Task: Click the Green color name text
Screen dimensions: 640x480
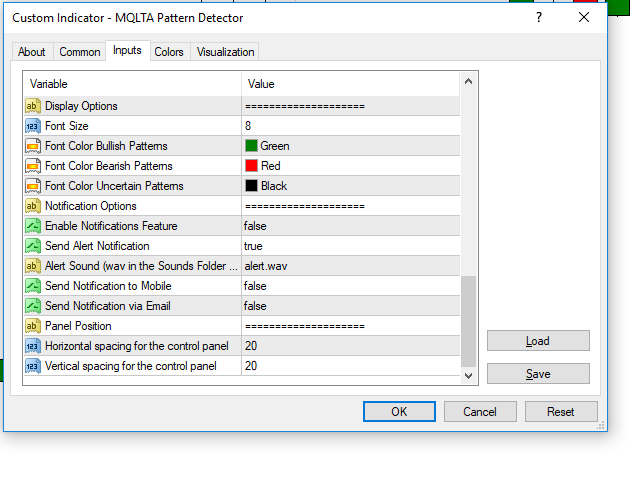Action: click(x=275, y=146)
